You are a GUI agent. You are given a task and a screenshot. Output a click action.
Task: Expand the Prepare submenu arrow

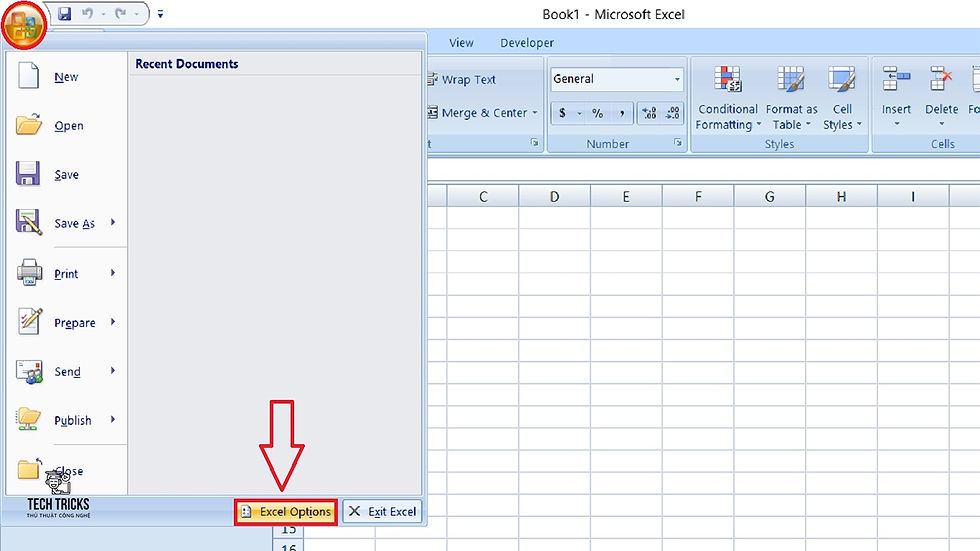113,322
